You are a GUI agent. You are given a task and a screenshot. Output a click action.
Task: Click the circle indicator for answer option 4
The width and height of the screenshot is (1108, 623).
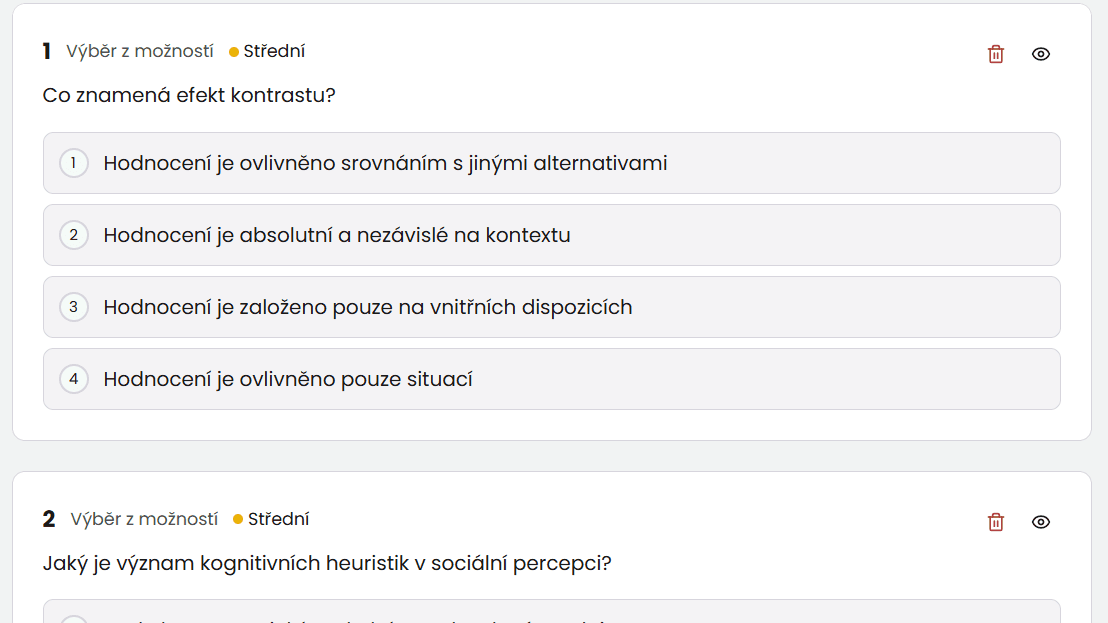coord(74,379)
